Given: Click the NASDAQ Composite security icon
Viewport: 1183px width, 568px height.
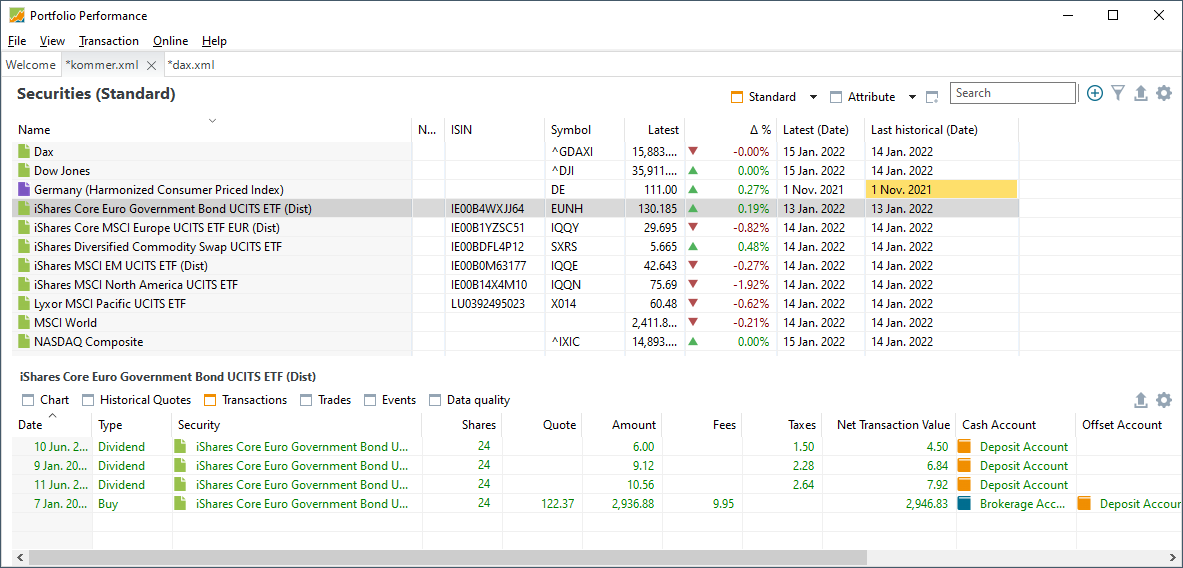Looking at the screenshot, I should click(23, 342).
